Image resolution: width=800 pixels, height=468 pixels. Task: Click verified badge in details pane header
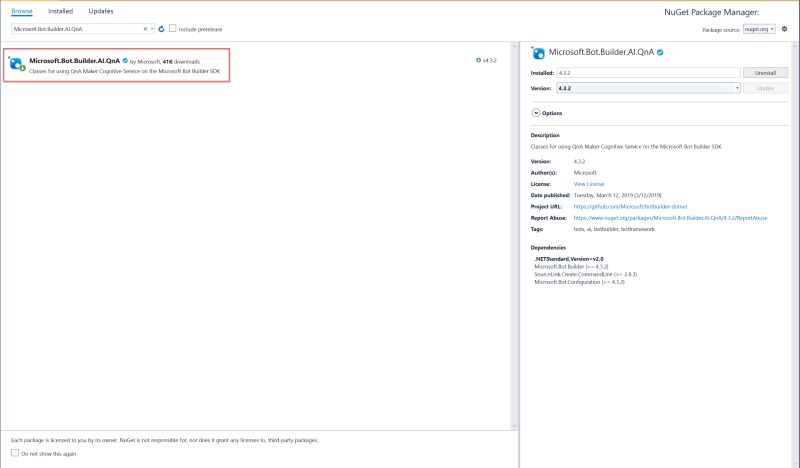pyautogui.click(x=660, y=52)
